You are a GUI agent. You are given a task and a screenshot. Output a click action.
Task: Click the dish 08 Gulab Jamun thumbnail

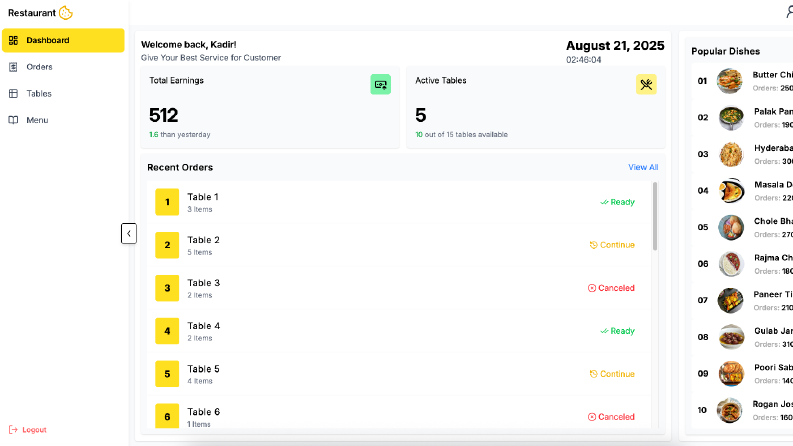tap(731, 337)
